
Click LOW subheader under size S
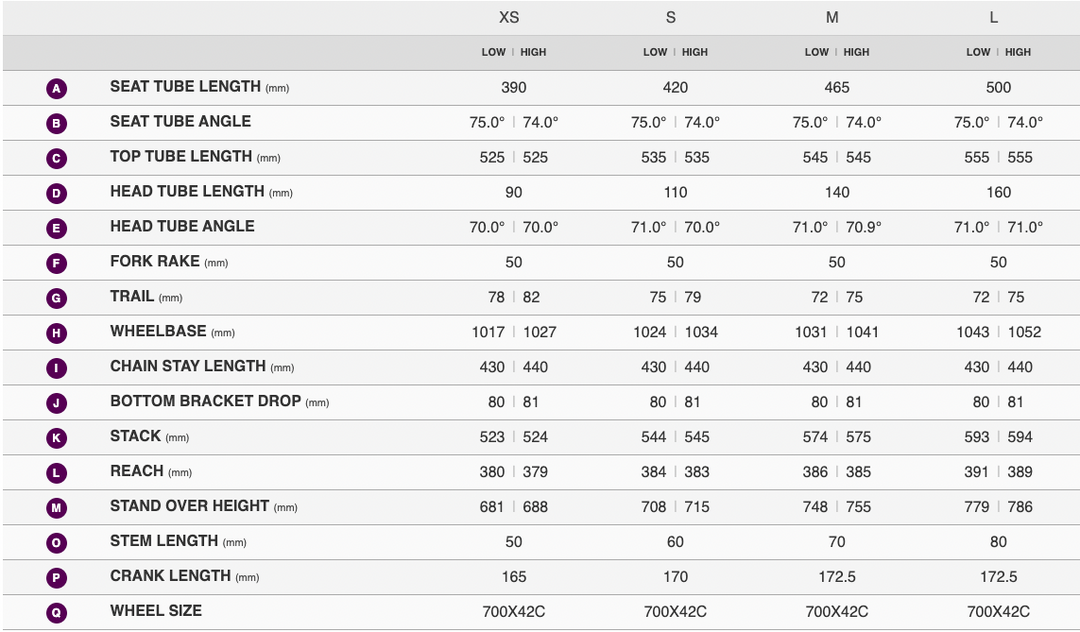655,52
